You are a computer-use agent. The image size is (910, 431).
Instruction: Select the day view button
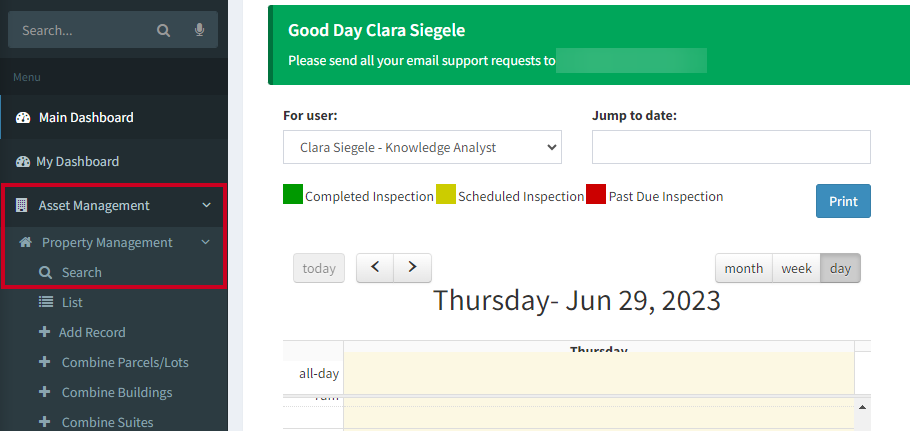click(840, 268)
